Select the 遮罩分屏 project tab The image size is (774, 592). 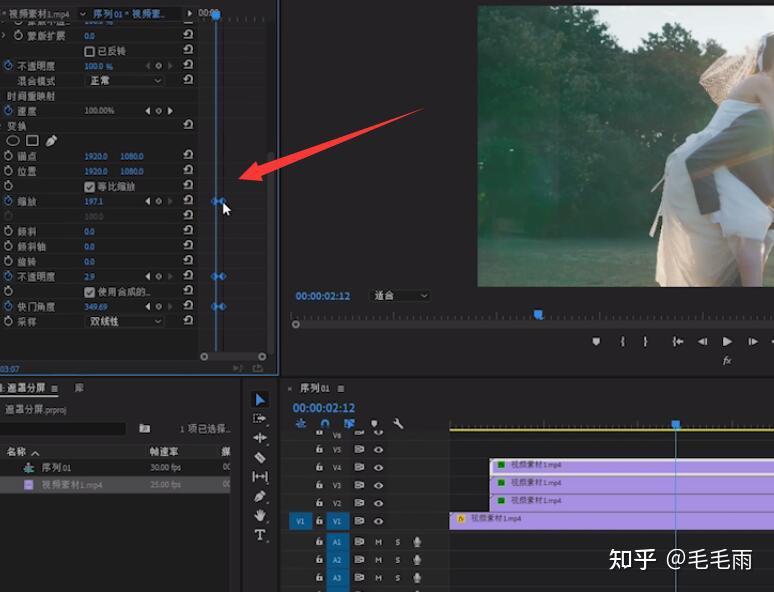26,388
